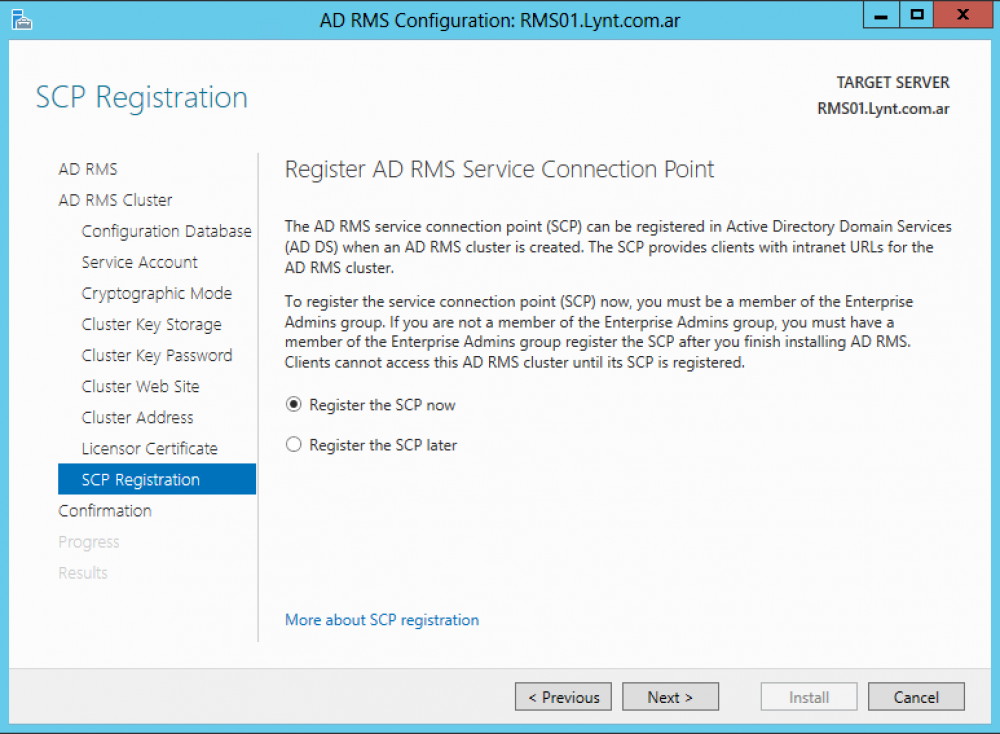Go back with the Previous button

point(563,696)
